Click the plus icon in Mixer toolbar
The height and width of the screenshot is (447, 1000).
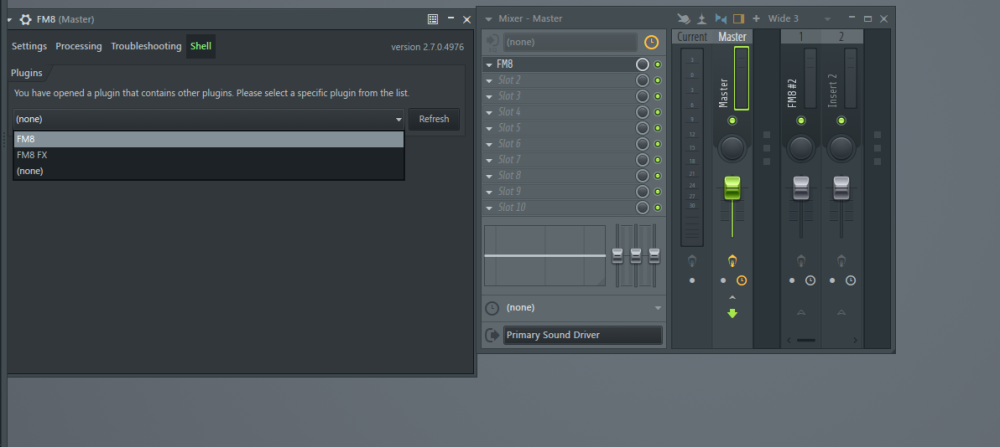[x=756, y=18]
